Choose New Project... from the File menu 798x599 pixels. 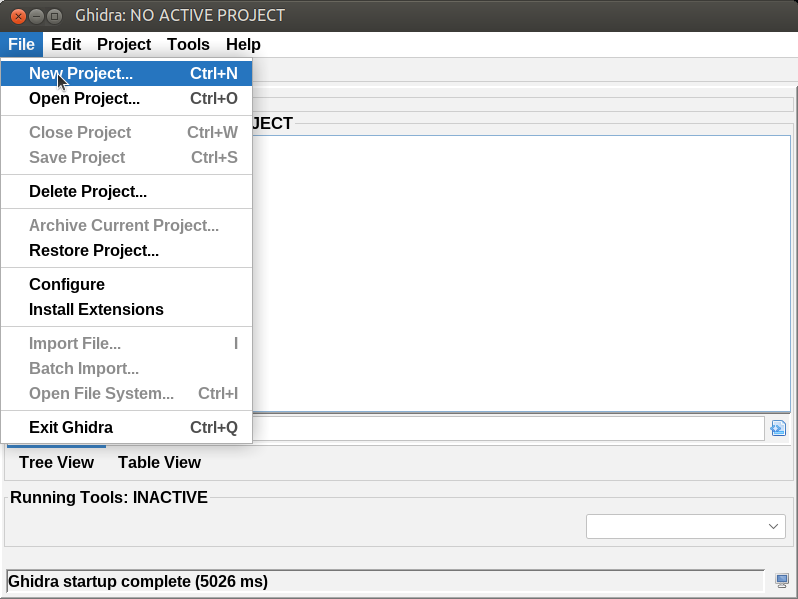point(126,73)
